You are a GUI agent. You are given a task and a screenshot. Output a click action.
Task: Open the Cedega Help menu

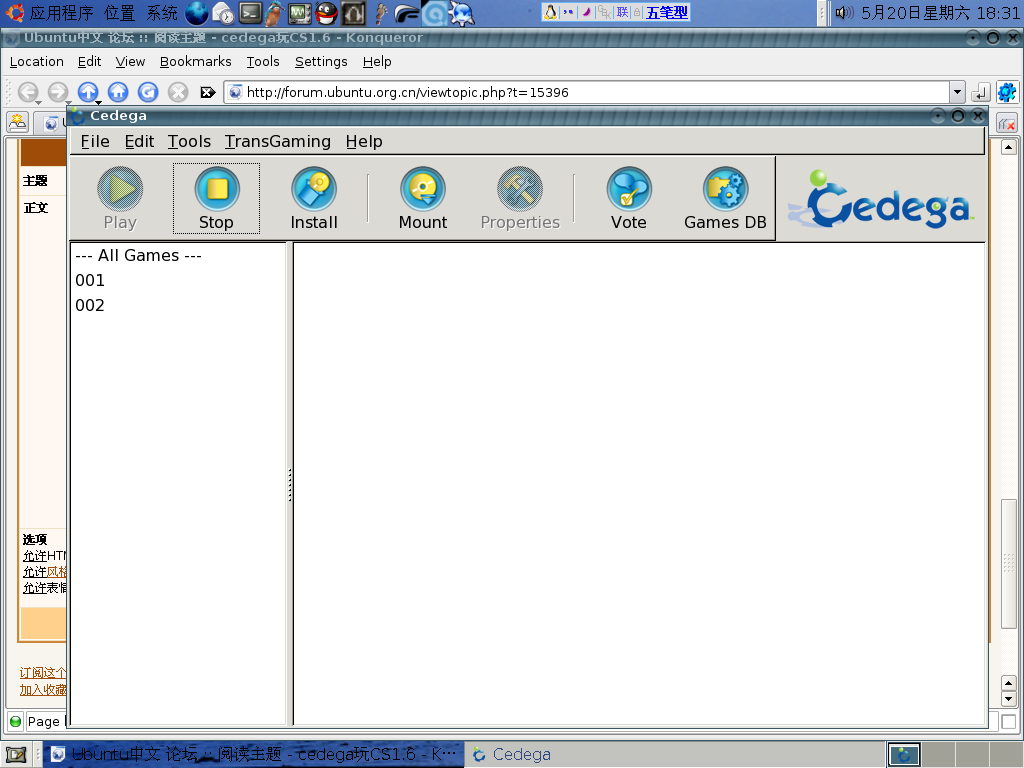364,141
